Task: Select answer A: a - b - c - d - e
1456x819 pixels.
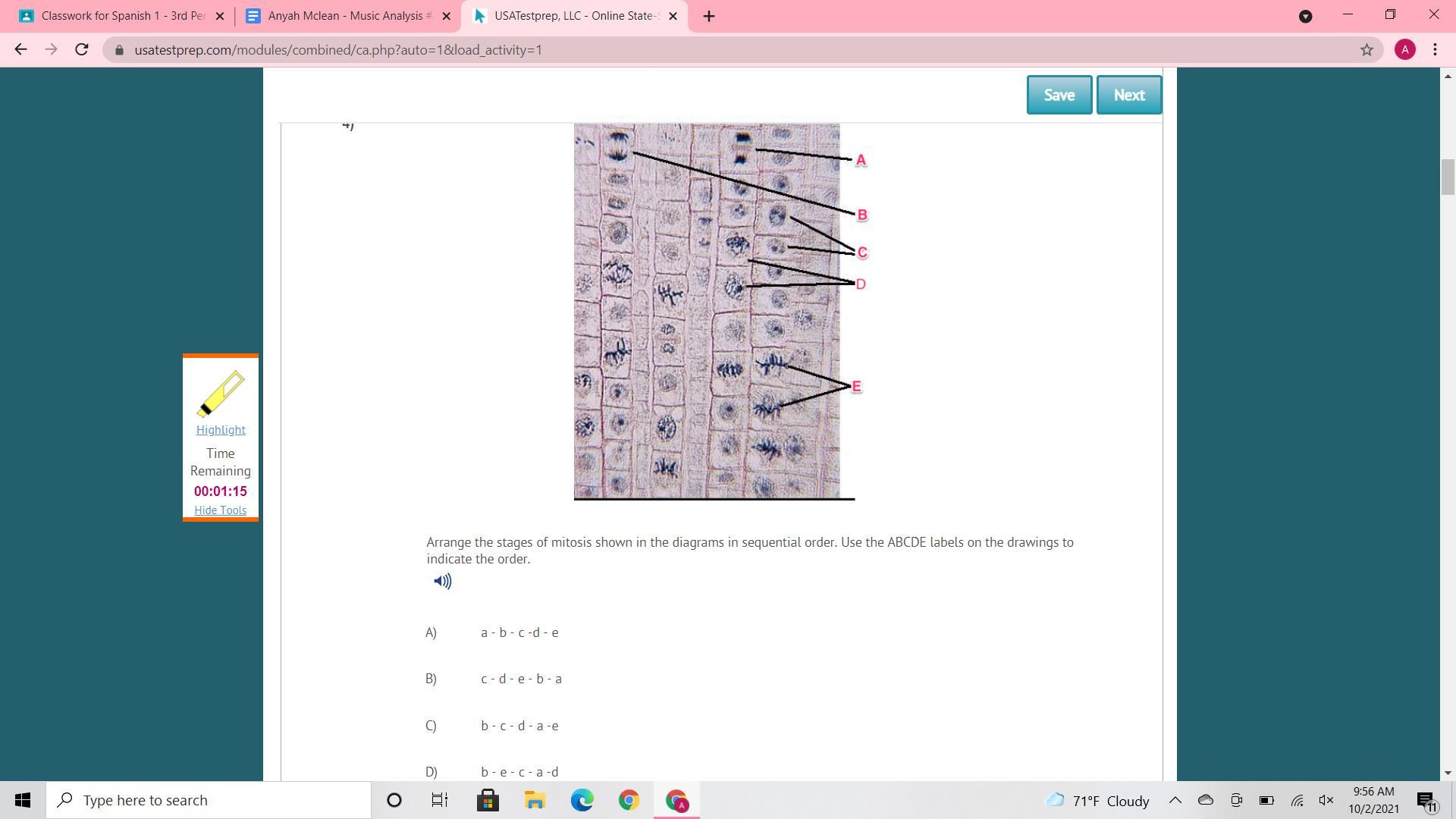Action: click(519, 632)
